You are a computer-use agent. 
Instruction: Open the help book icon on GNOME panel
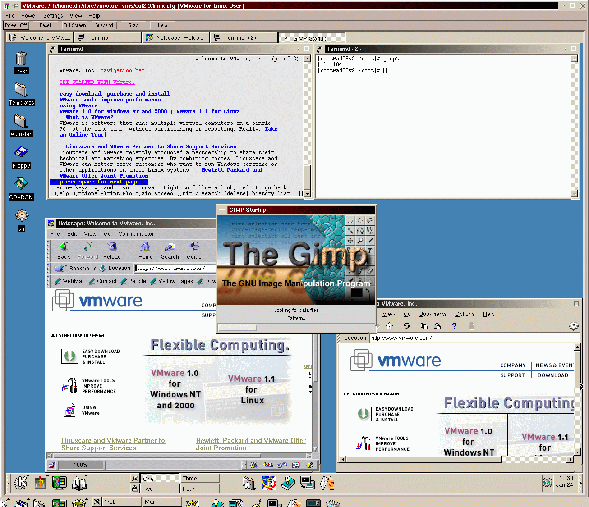click(x=80, y=483)
